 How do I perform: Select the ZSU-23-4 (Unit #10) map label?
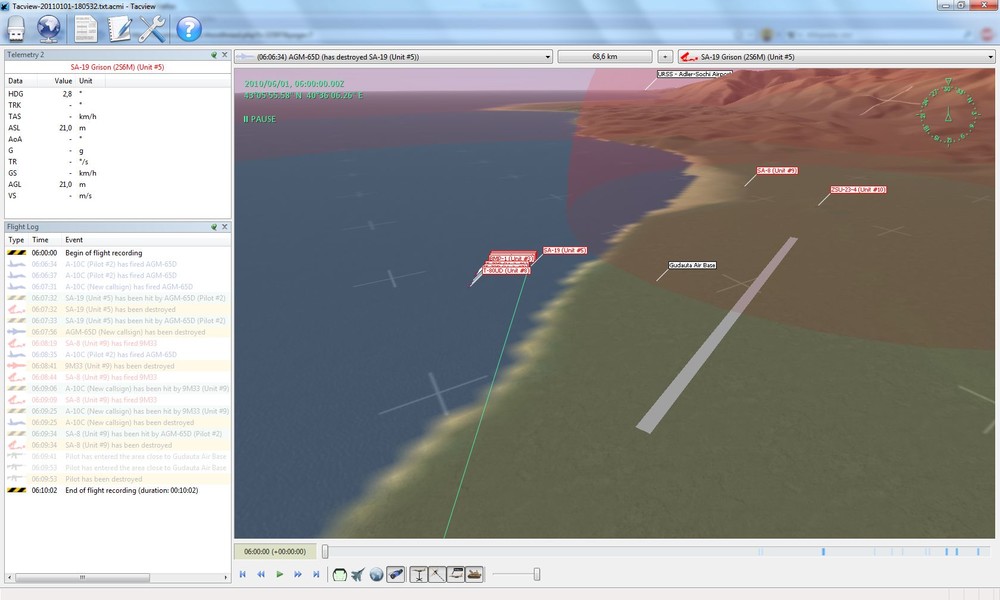tap(858, 189)
